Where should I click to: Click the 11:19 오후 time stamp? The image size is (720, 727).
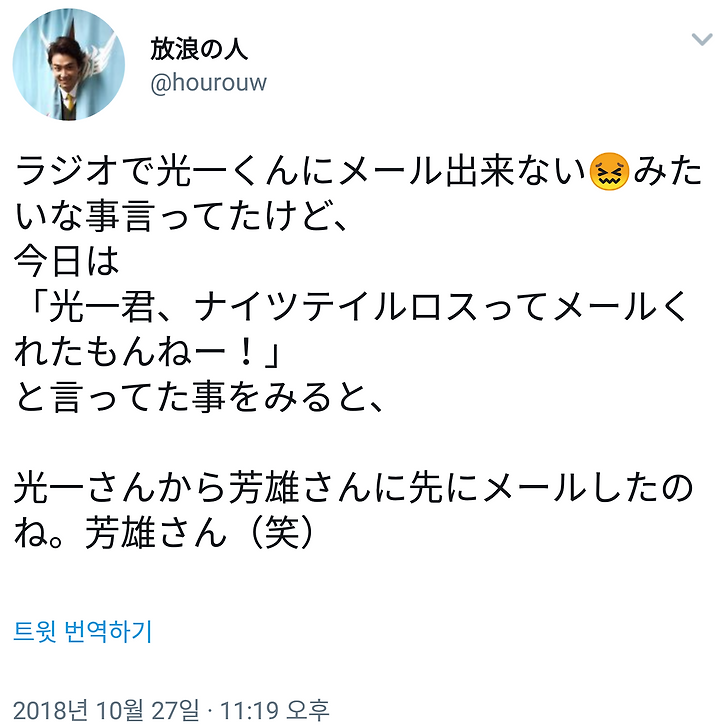[x=274, y=710]
